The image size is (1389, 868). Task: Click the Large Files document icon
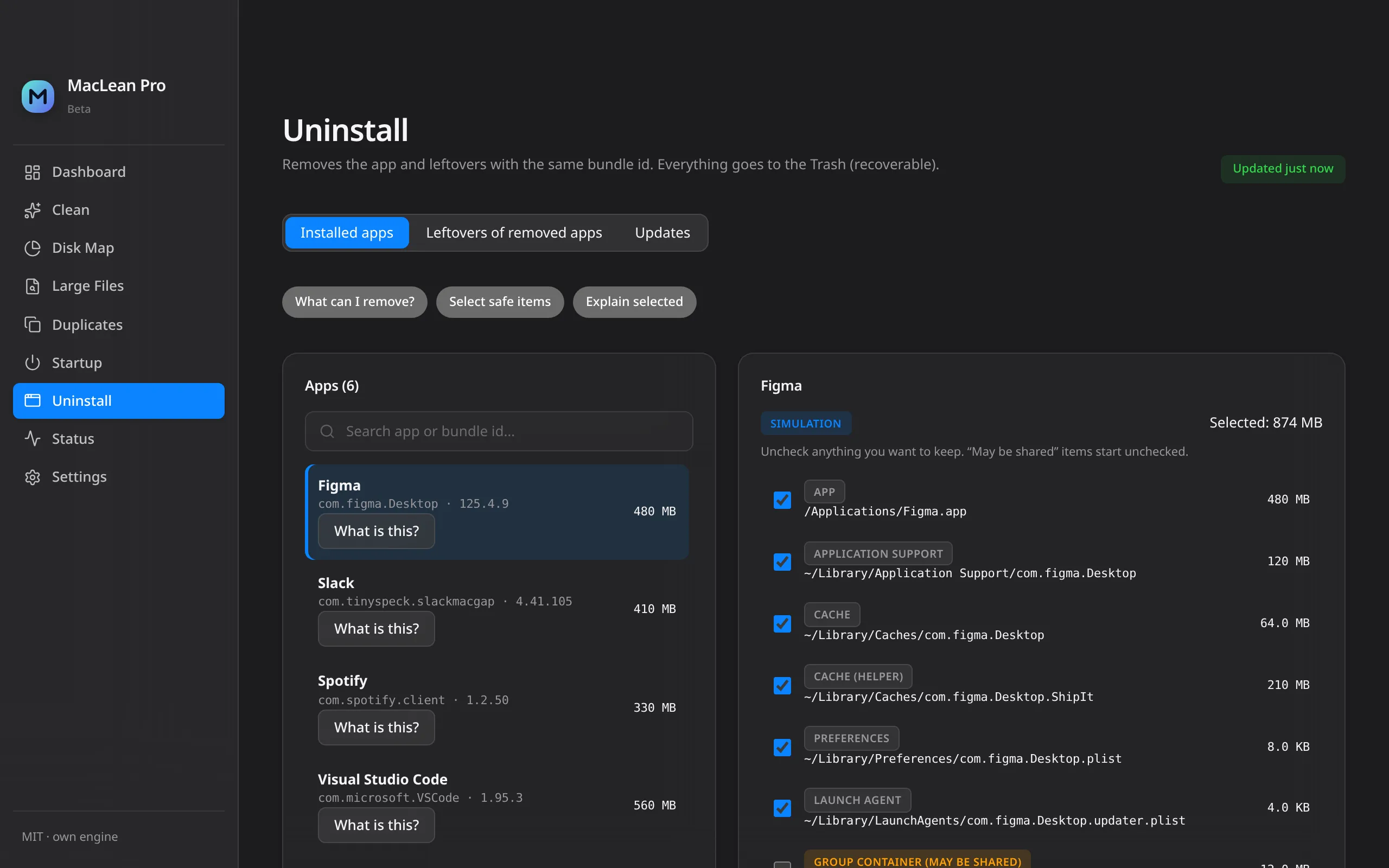[x=32, y=286]
